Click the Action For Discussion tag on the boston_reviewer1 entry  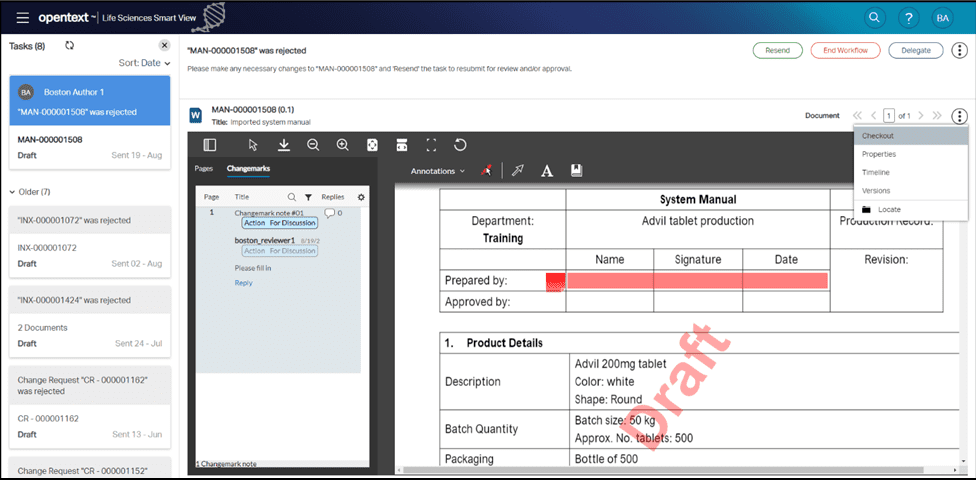[x=279, y=251]
